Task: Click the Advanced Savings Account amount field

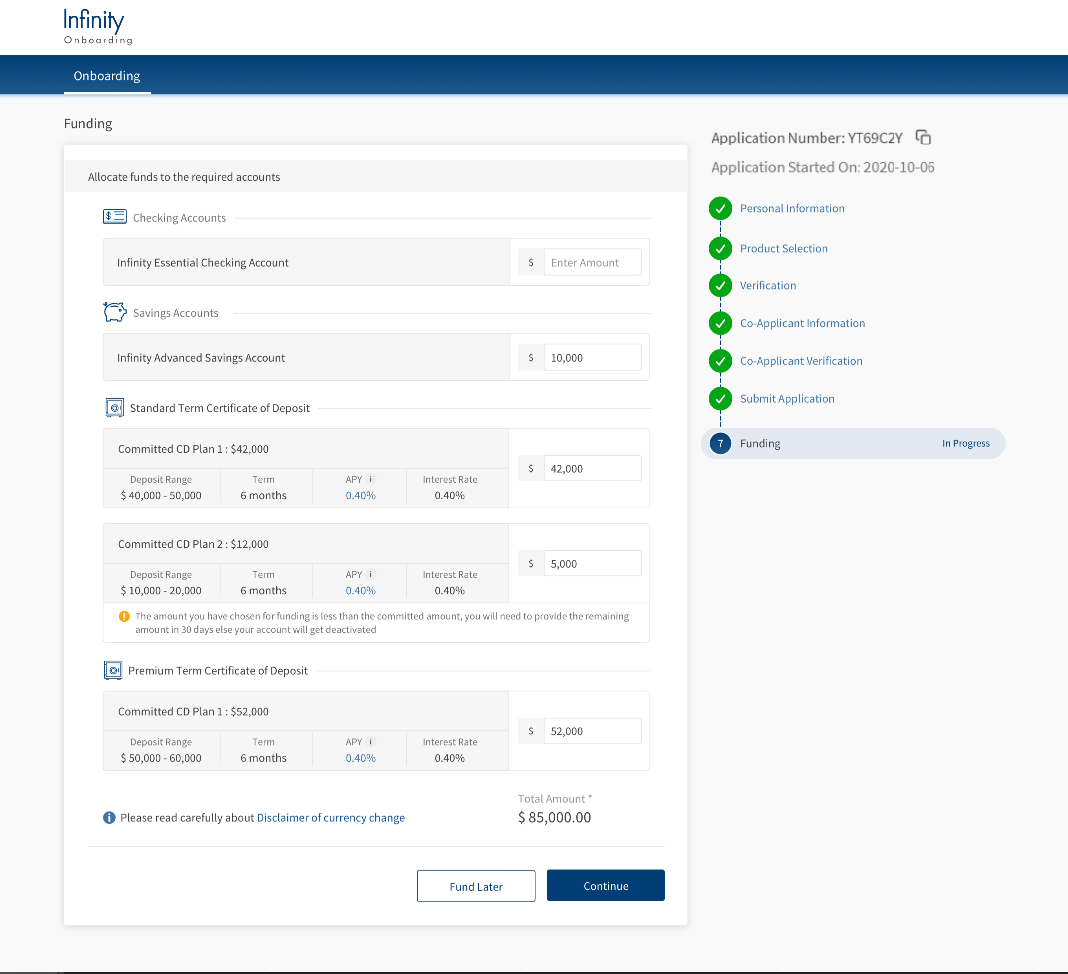Action: 592,358
